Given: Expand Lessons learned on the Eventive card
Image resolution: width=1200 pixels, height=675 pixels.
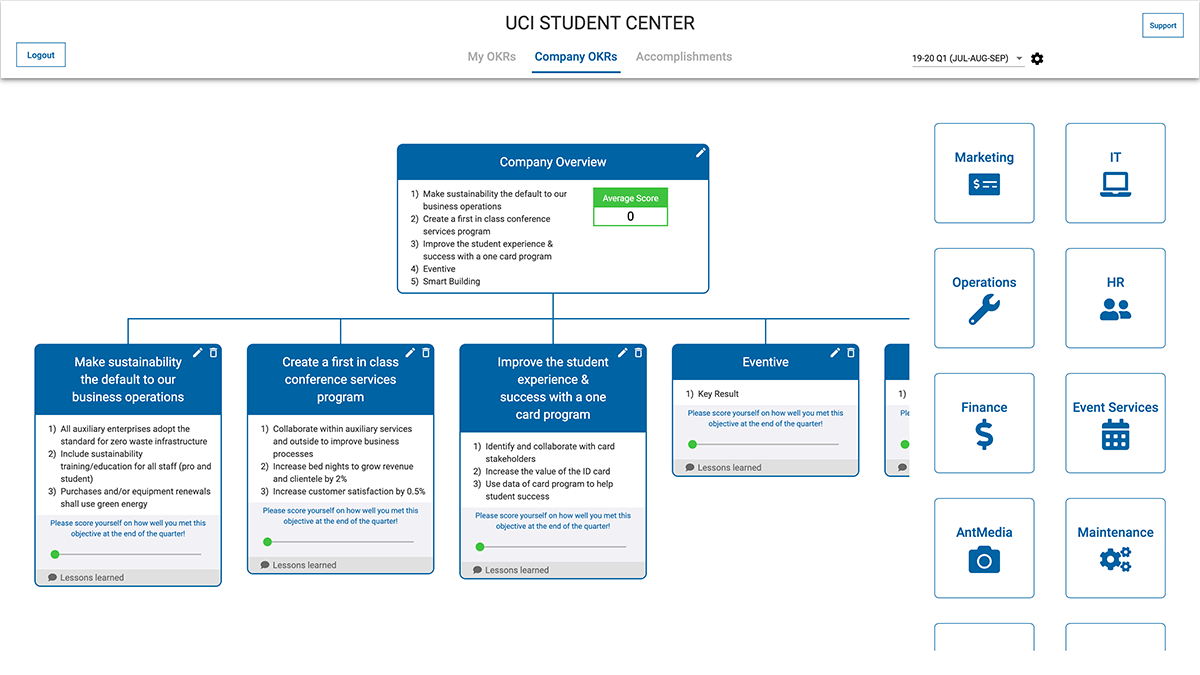Looking at the screenshot, I should 729,468.
